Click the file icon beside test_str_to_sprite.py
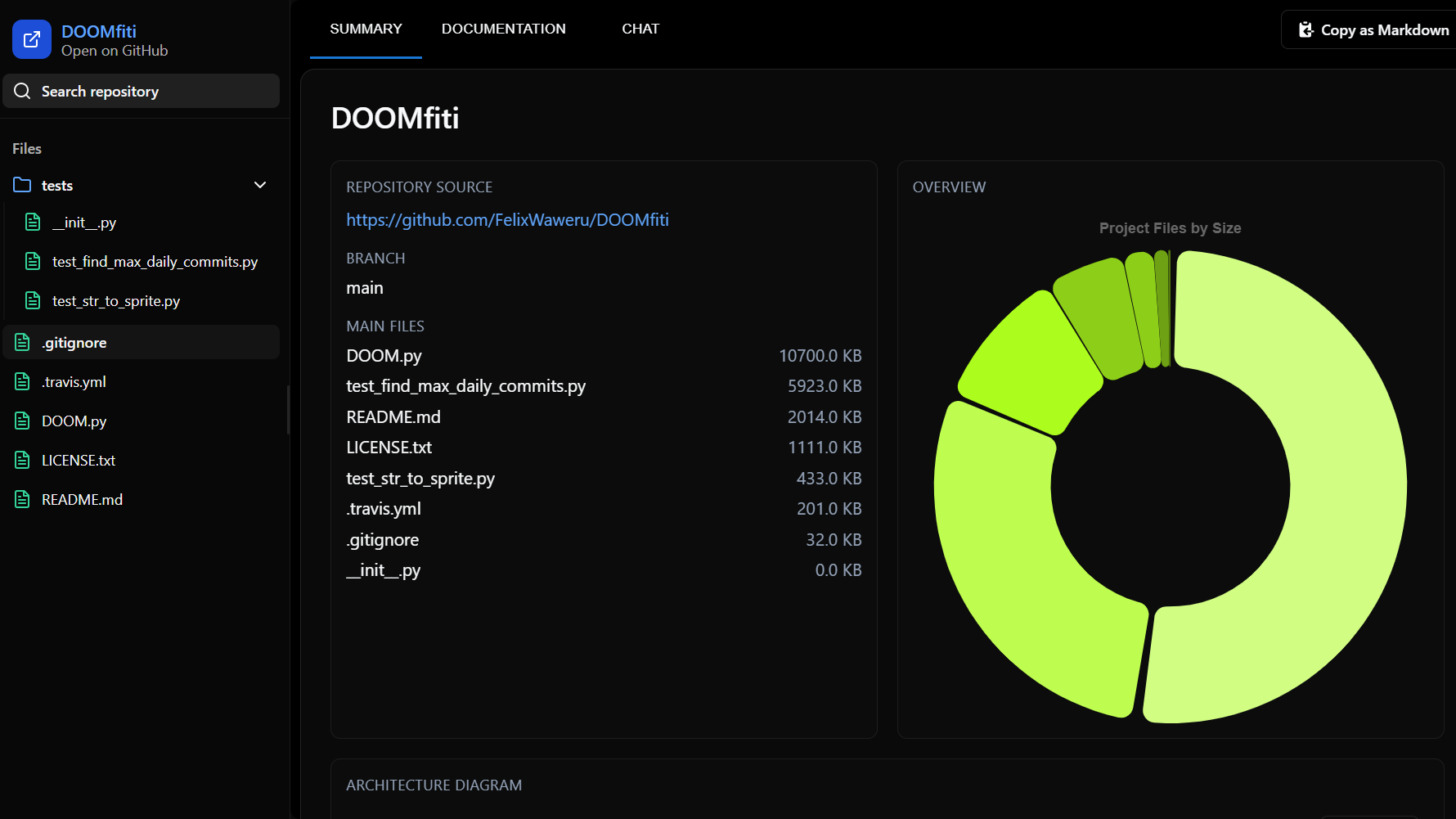 coord(33,300)
